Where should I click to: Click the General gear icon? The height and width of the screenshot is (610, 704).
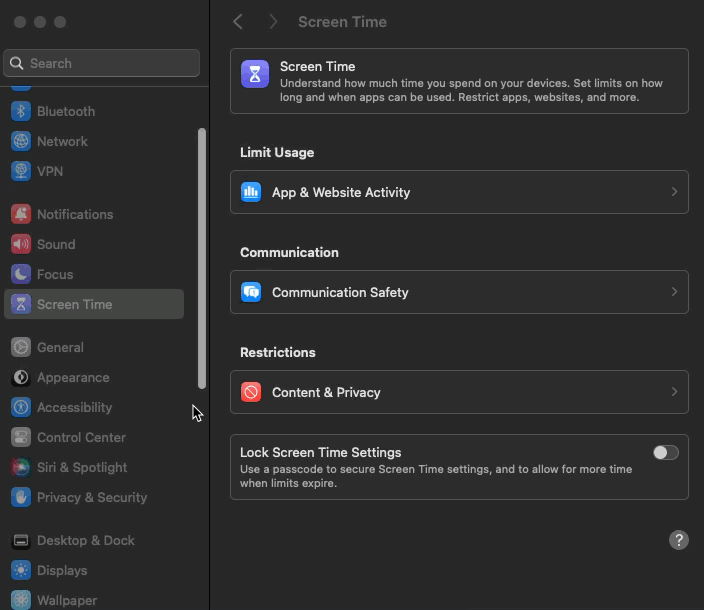click(x=21, y=347)
